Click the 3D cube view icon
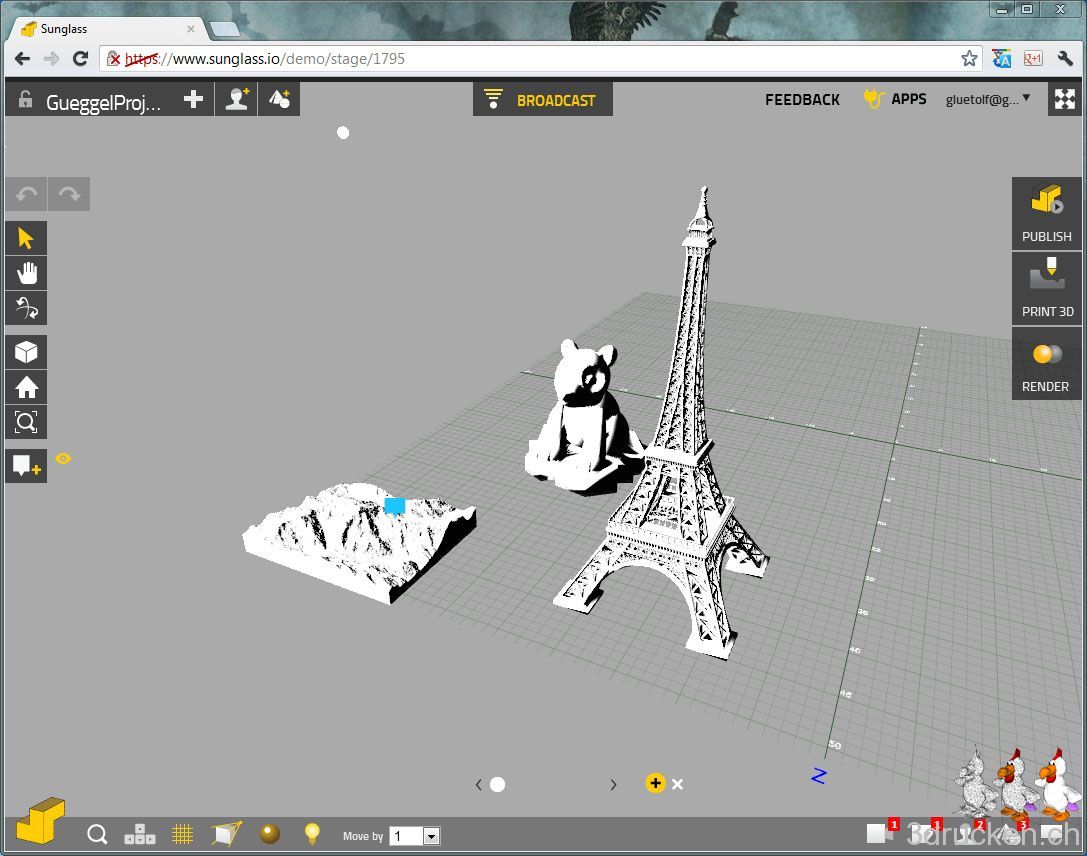 [x=26, y=352]
